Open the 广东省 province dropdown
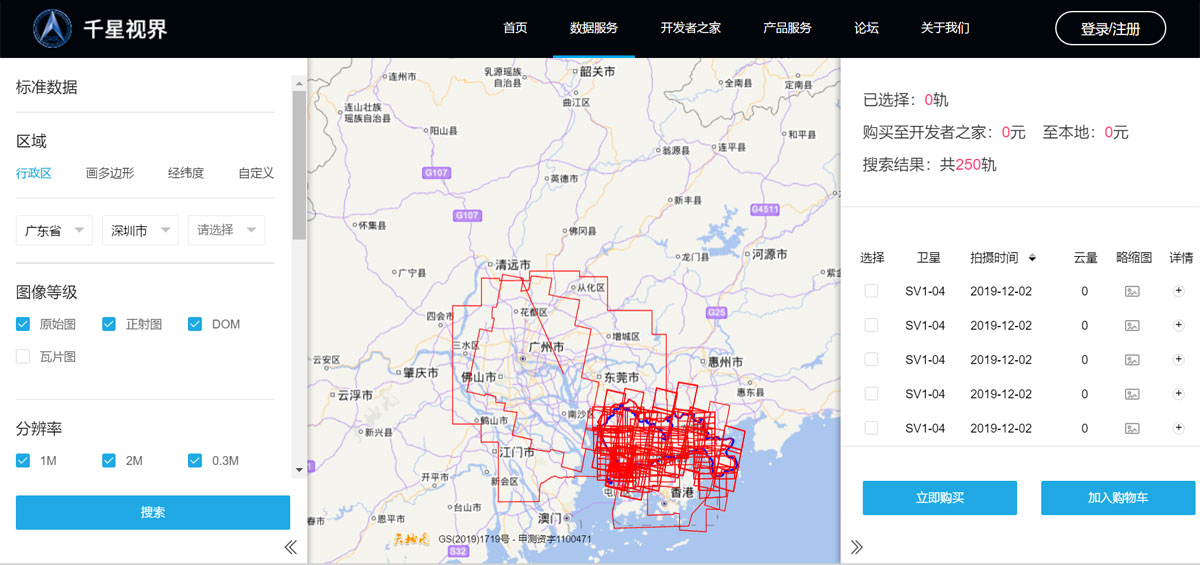The image size is (1200, 565). (54, 230)
